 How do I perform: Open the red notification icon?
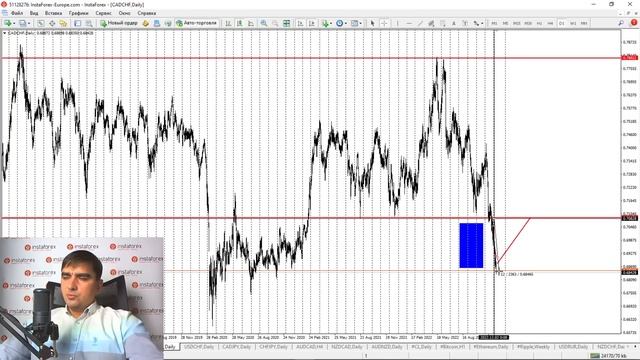[x=634, y=23]
